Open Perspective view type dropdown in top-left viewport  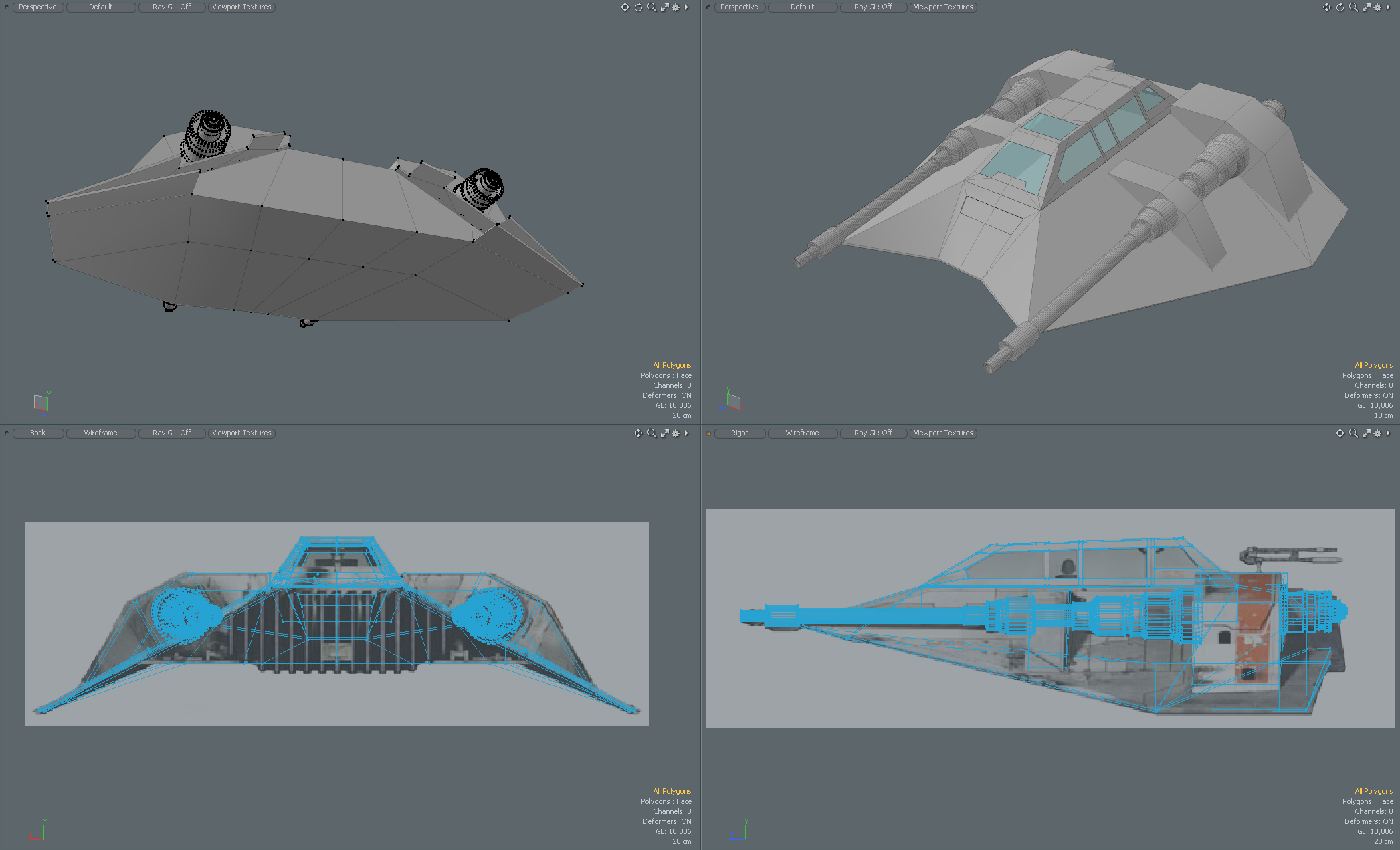tap(37, 7)
